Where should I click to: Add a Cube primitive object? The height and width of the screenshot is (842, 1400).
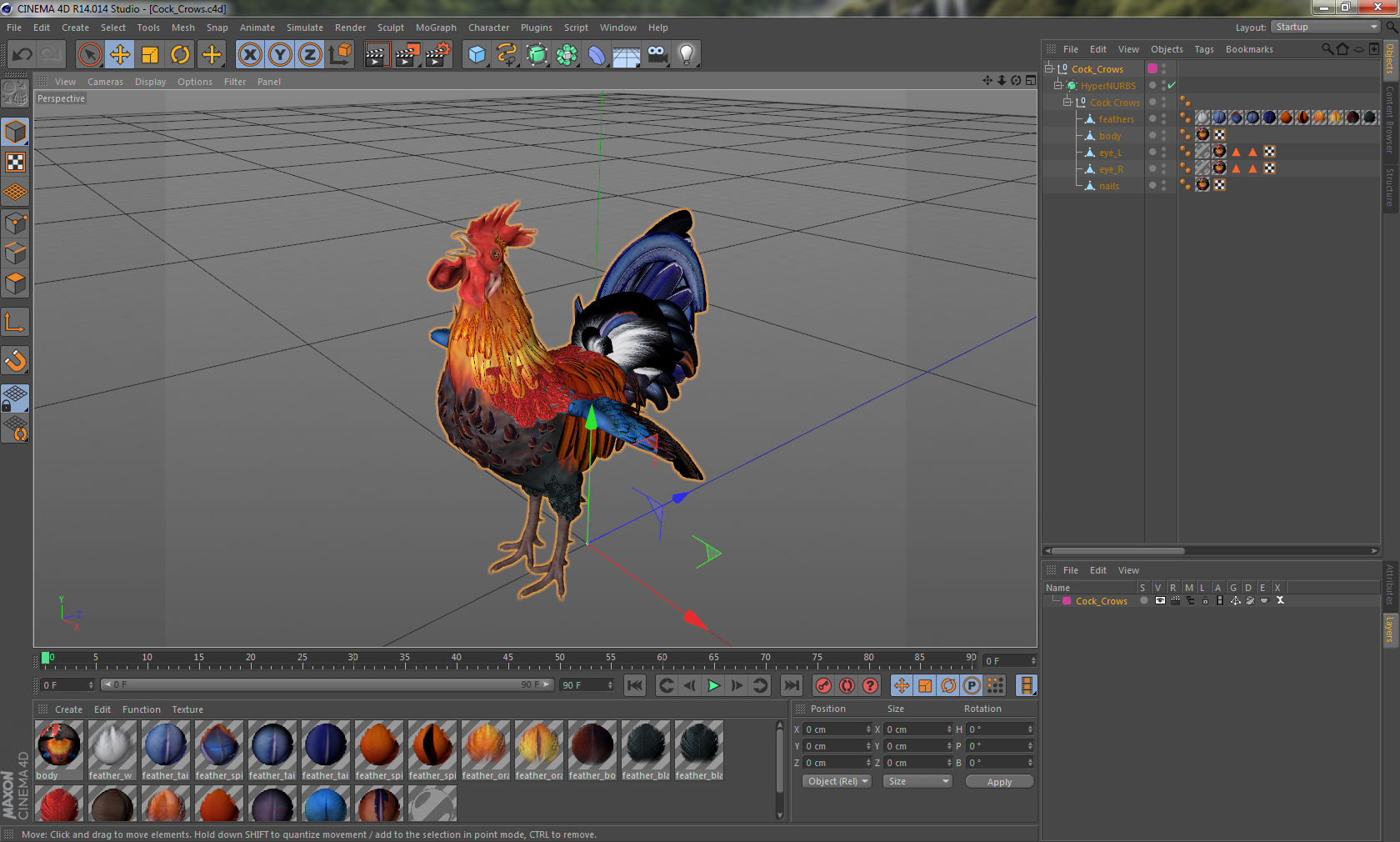[x=477, y=55]
